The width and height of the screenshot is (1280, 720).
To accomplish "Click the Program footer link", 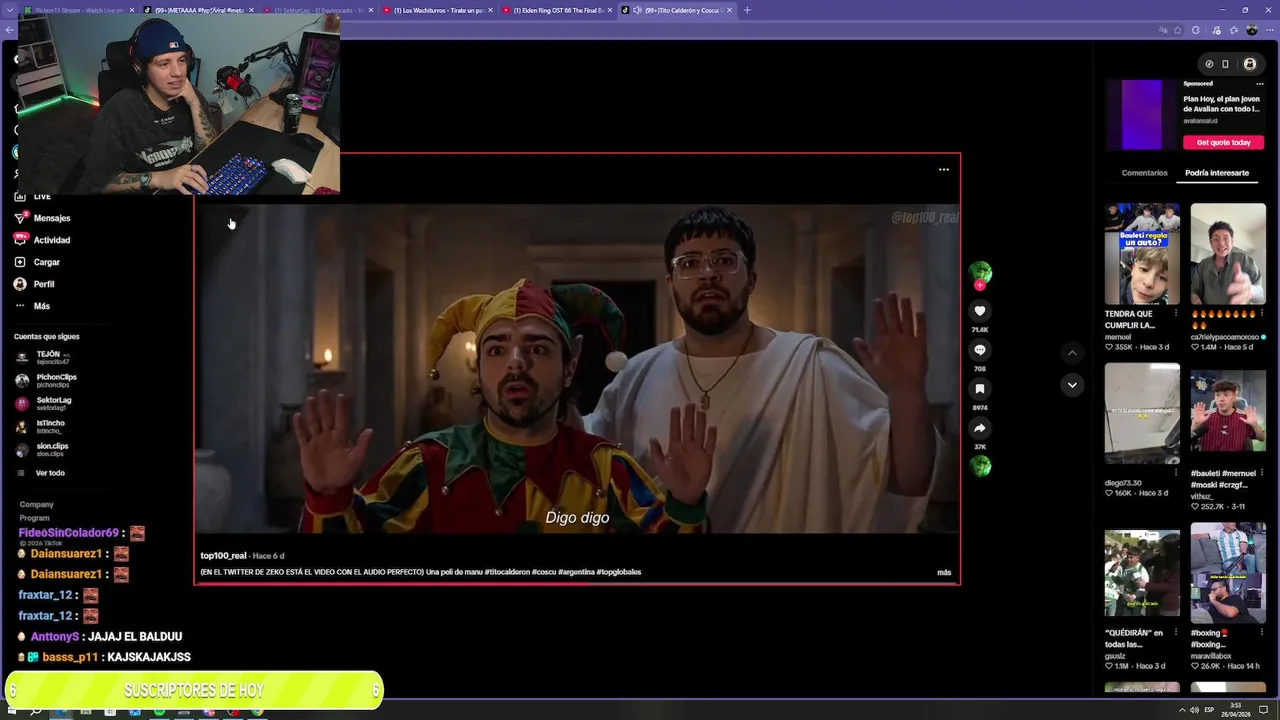I will (x=34, y=518).
